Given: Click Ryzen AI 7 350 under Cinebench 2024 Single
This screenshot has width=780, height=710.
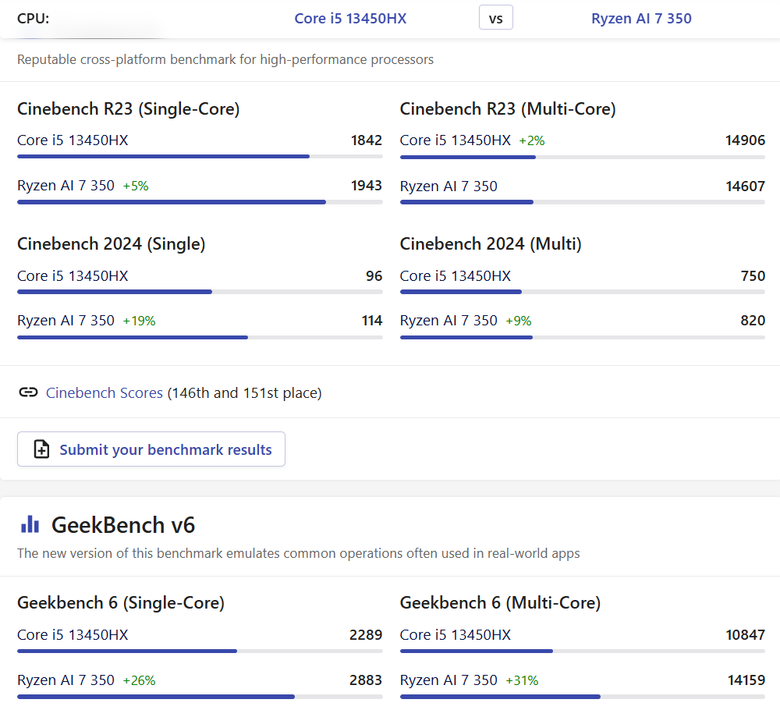Looking at the screenshot, I should 66,320.
